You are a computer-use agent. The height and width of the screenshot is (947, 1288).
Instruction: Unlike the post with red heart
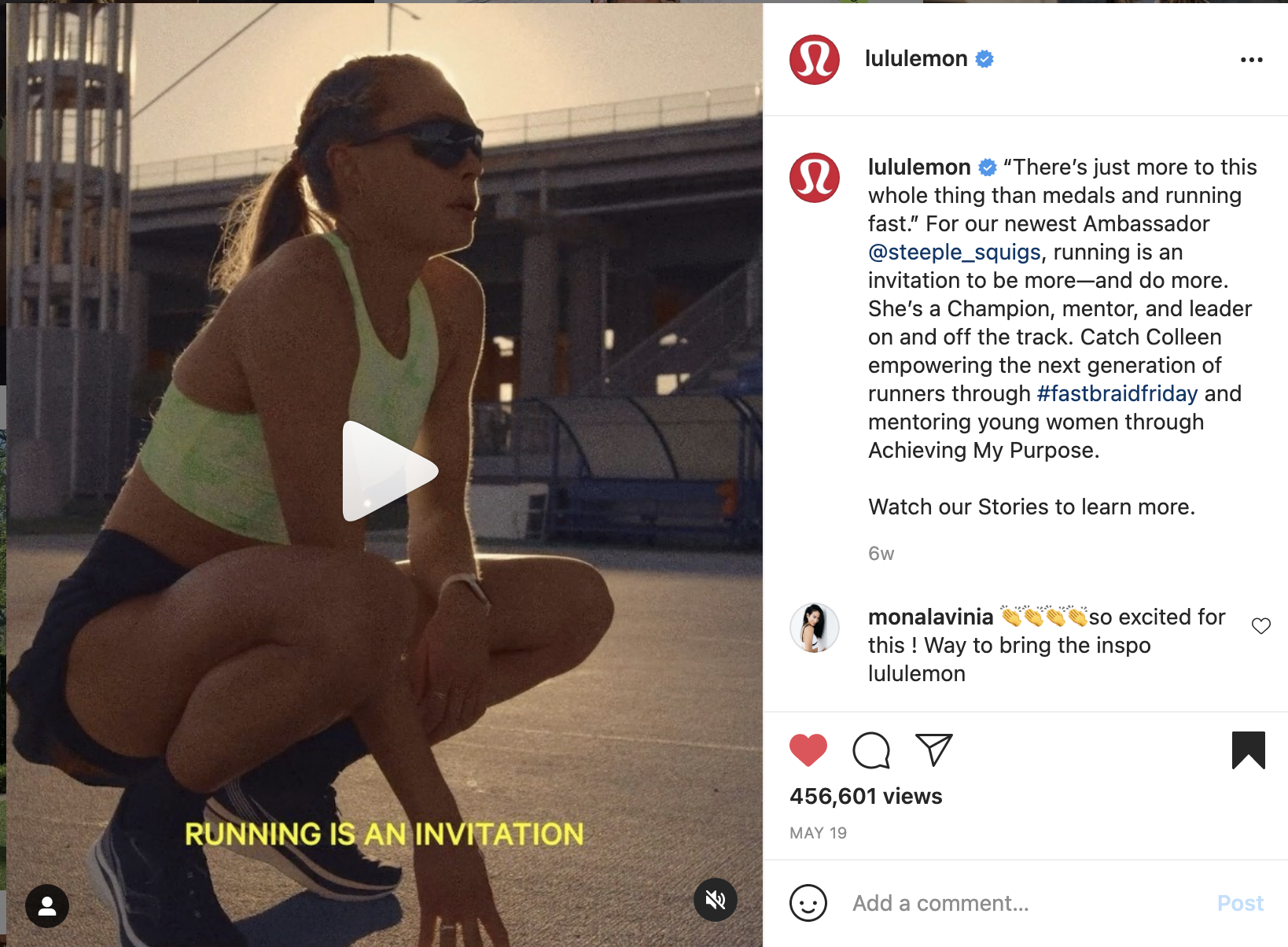point(808,750)
